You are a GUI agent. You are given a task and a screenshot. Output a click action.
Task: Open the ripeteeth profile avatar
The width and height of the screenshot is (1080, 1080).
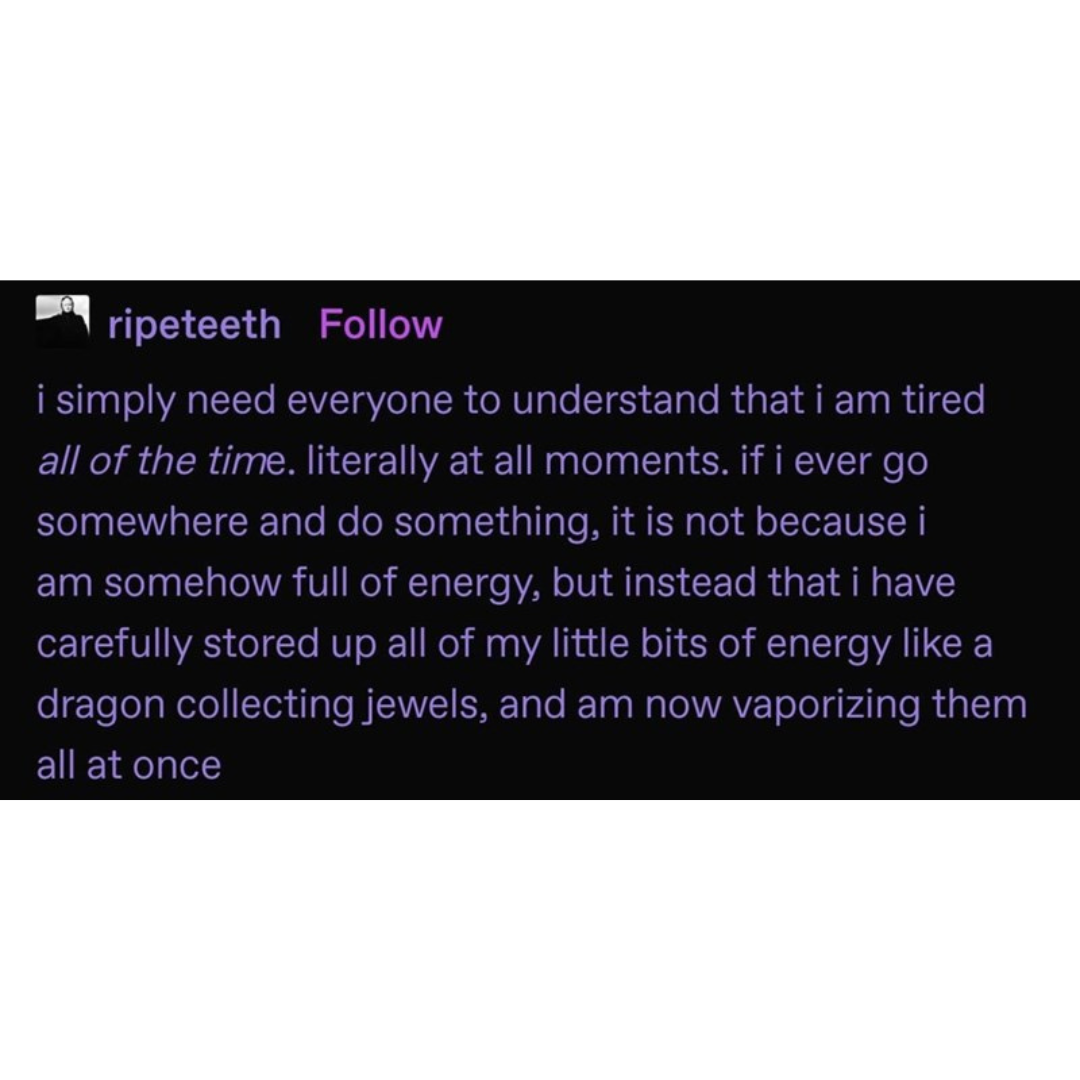pos(62,322)
